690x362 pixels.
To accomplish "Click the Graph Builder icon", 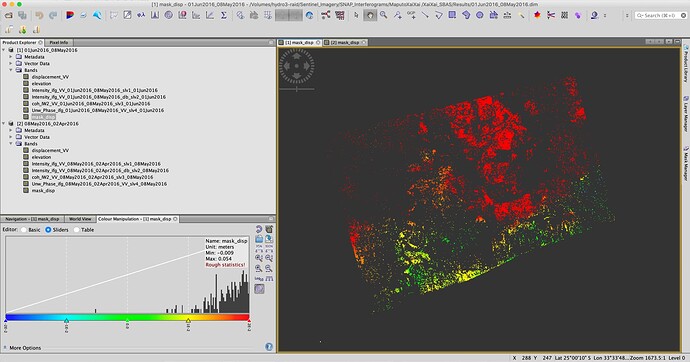I will [x=326, y=15].
